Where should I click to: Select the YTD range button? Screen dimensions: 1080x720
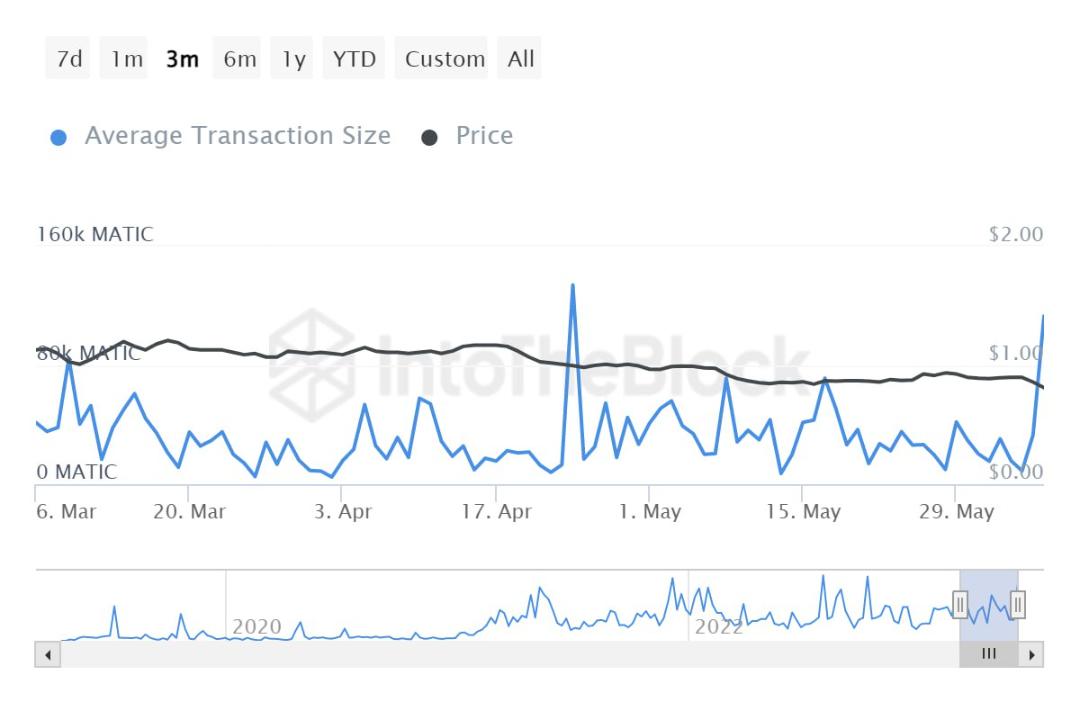(355, 59)
